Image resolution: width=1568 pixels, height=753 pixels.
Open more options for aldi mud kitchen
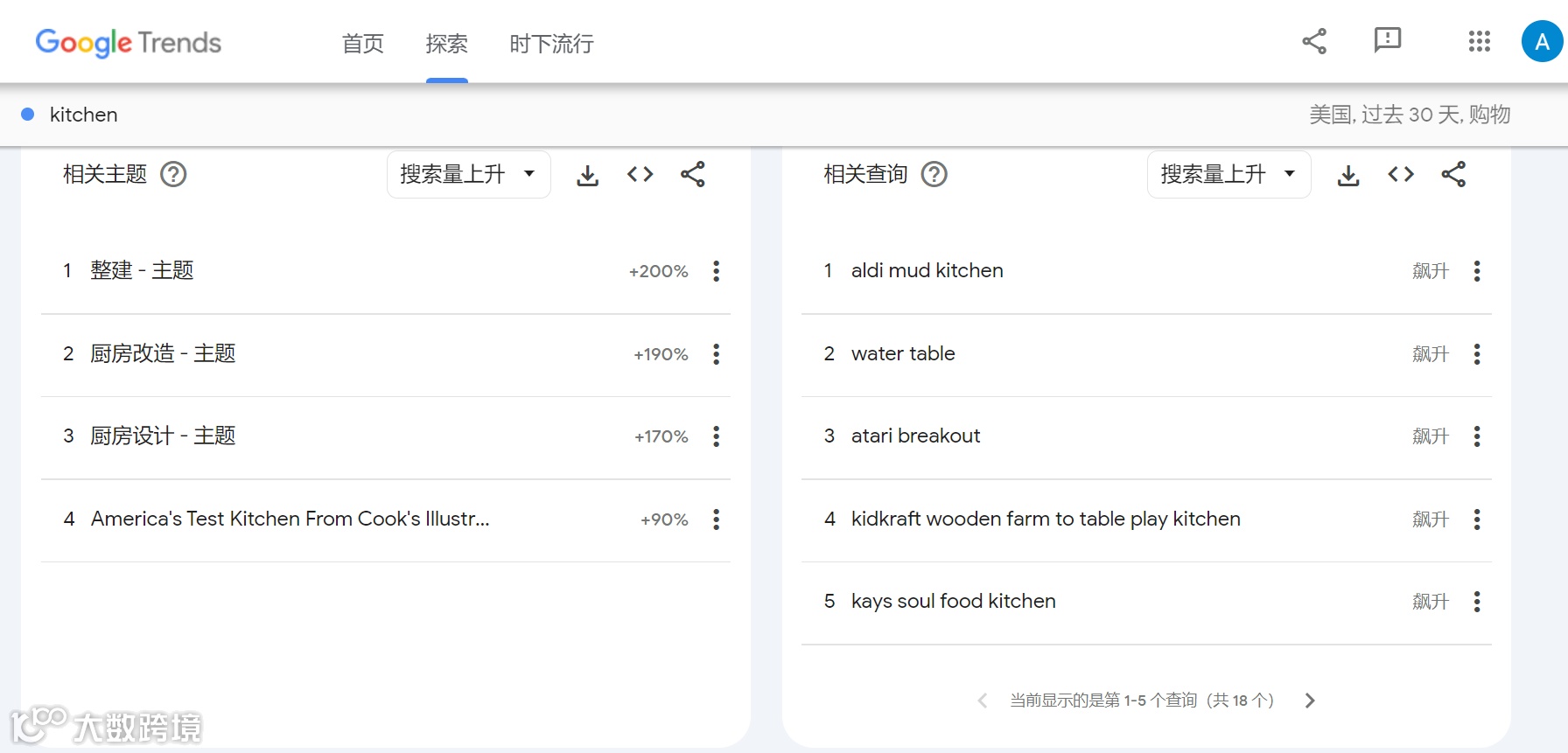(1477, 271)
